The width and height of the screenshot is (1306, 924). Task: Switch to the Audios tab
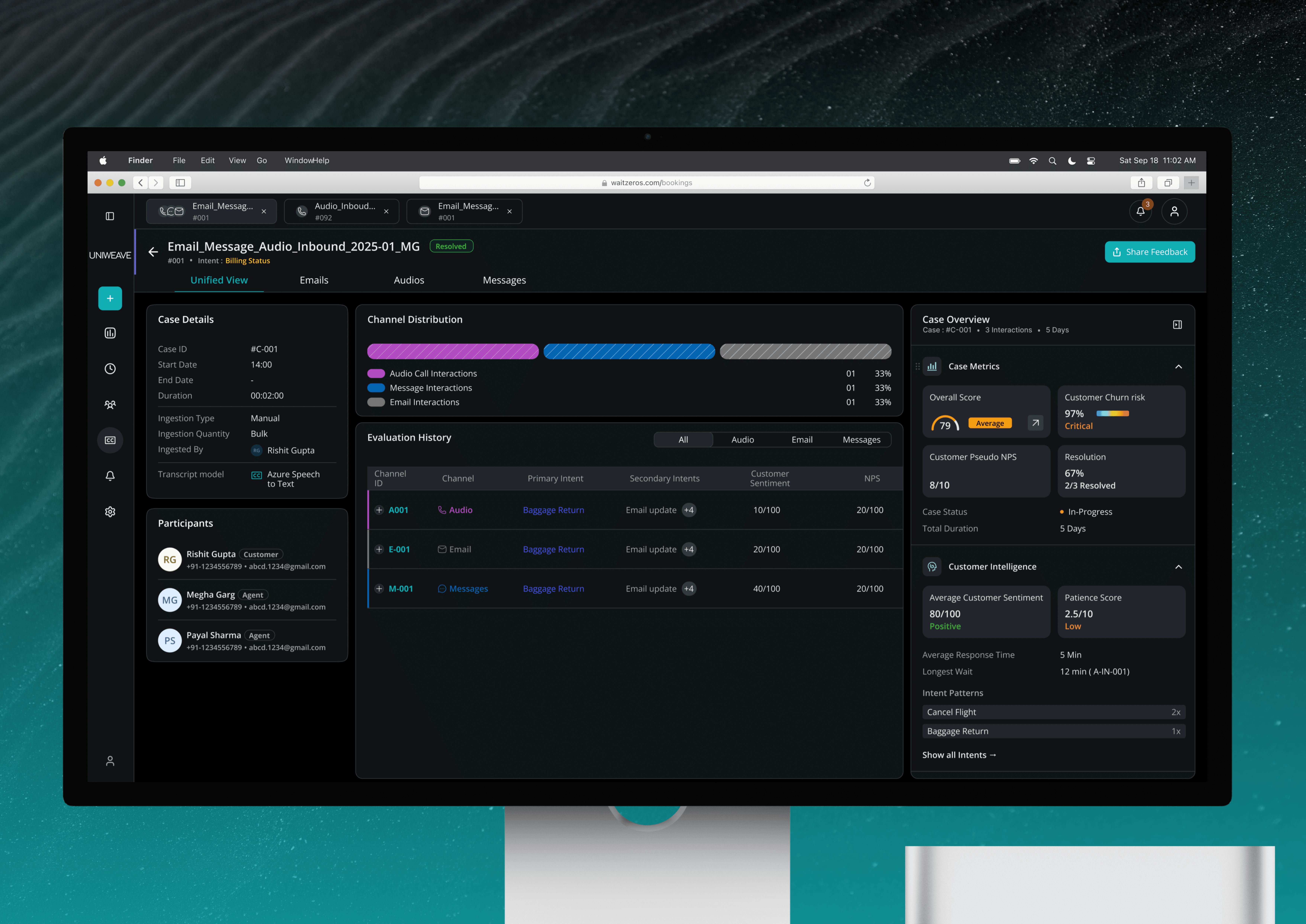(409, 280)
